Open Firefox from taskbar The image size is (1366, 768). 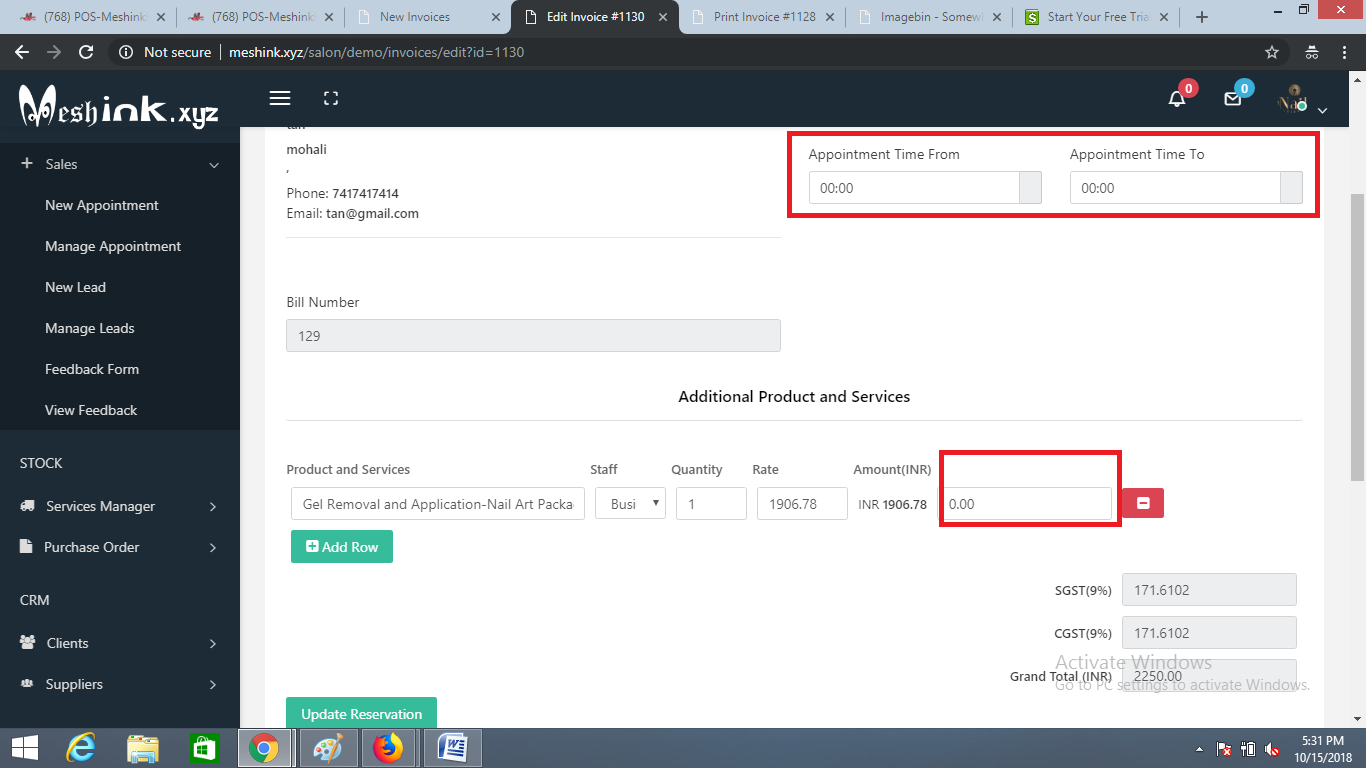(388, 748)
